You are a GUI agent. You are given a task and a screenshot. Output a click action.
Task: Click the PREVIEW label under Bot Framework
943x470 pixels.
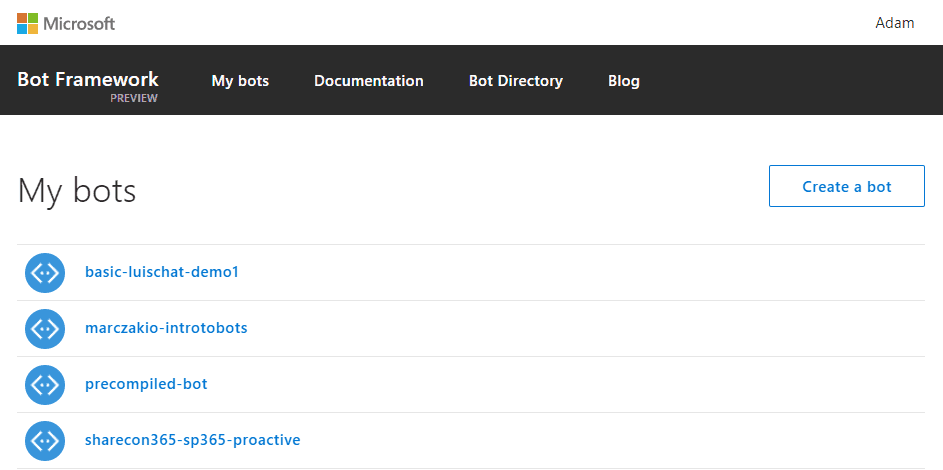(134, 99)
